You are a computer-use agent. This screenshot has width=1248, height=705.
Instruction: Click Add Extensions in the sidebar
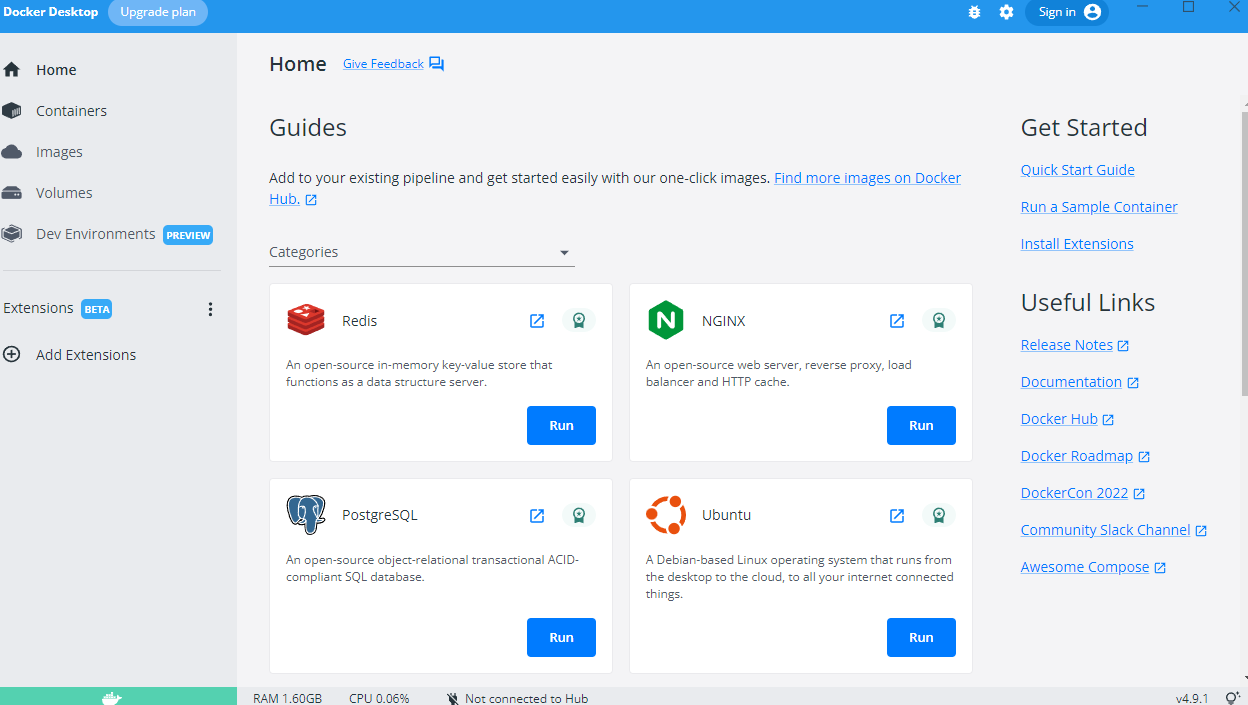click(x=86, y=355)
